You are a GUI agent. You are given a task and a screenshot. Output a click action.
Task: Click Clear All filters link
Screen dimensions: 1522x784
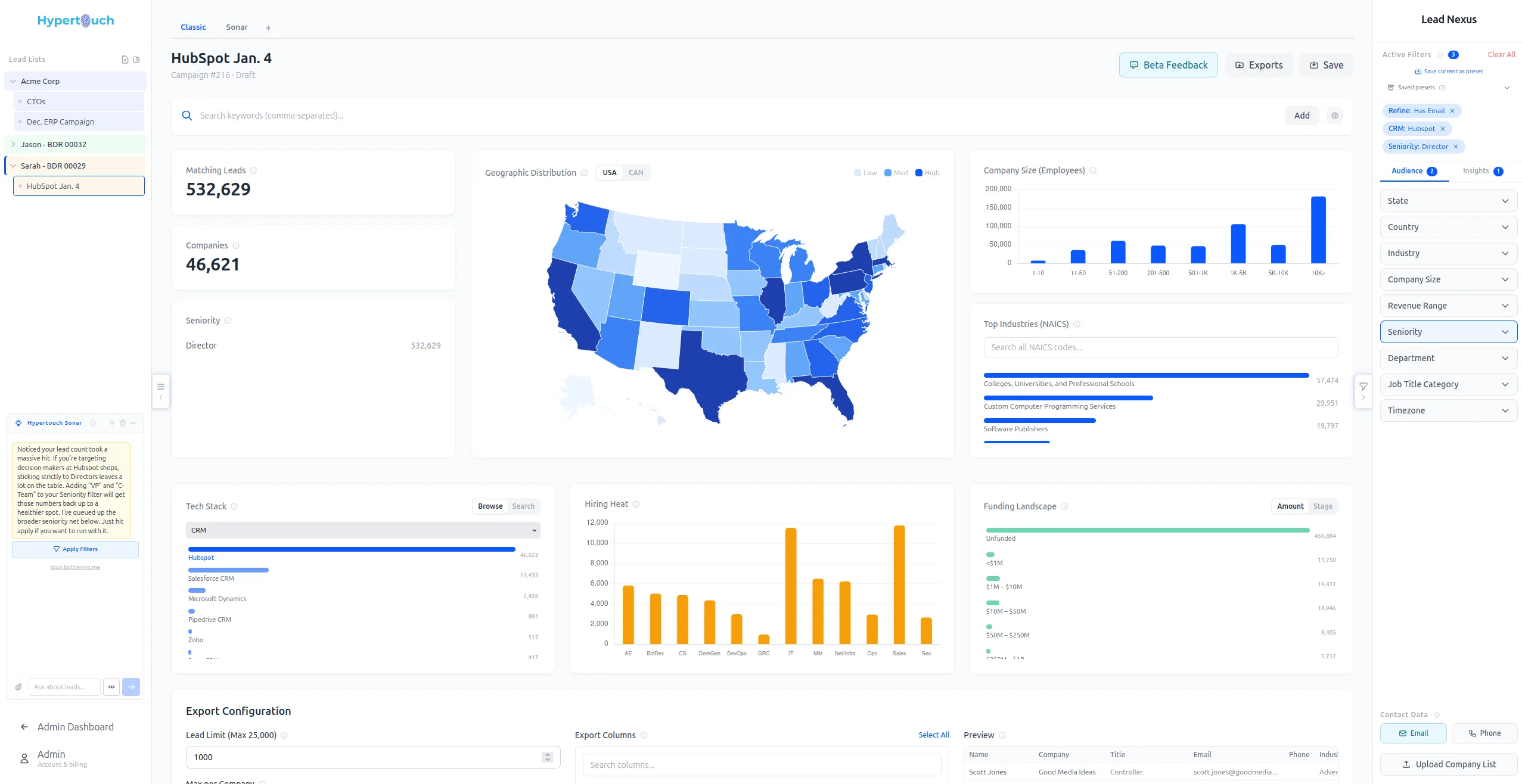[x=1501, y=55]
